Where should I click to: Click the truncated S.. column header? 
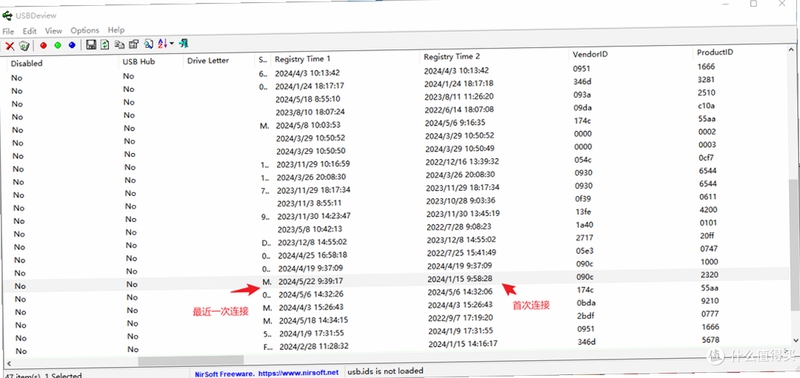click(262, 60)
